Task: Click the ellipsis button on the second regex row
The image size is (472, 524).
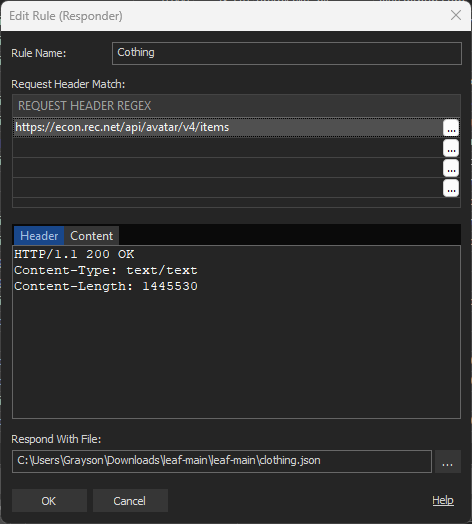Action: point(451,148)
